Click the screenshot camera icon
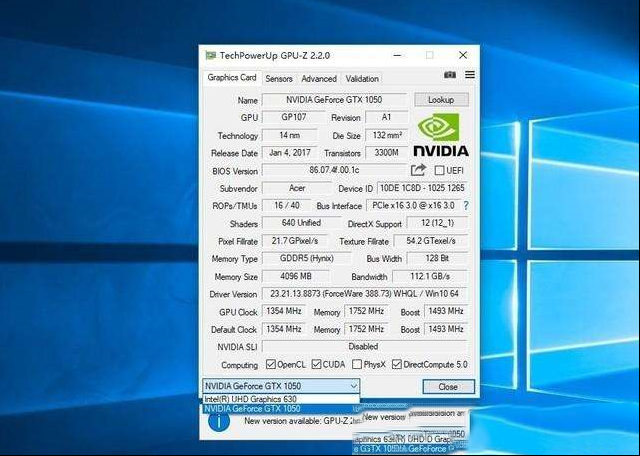This screenshot has height=456, width=640. pyautogui.click(x=450, y=75)
